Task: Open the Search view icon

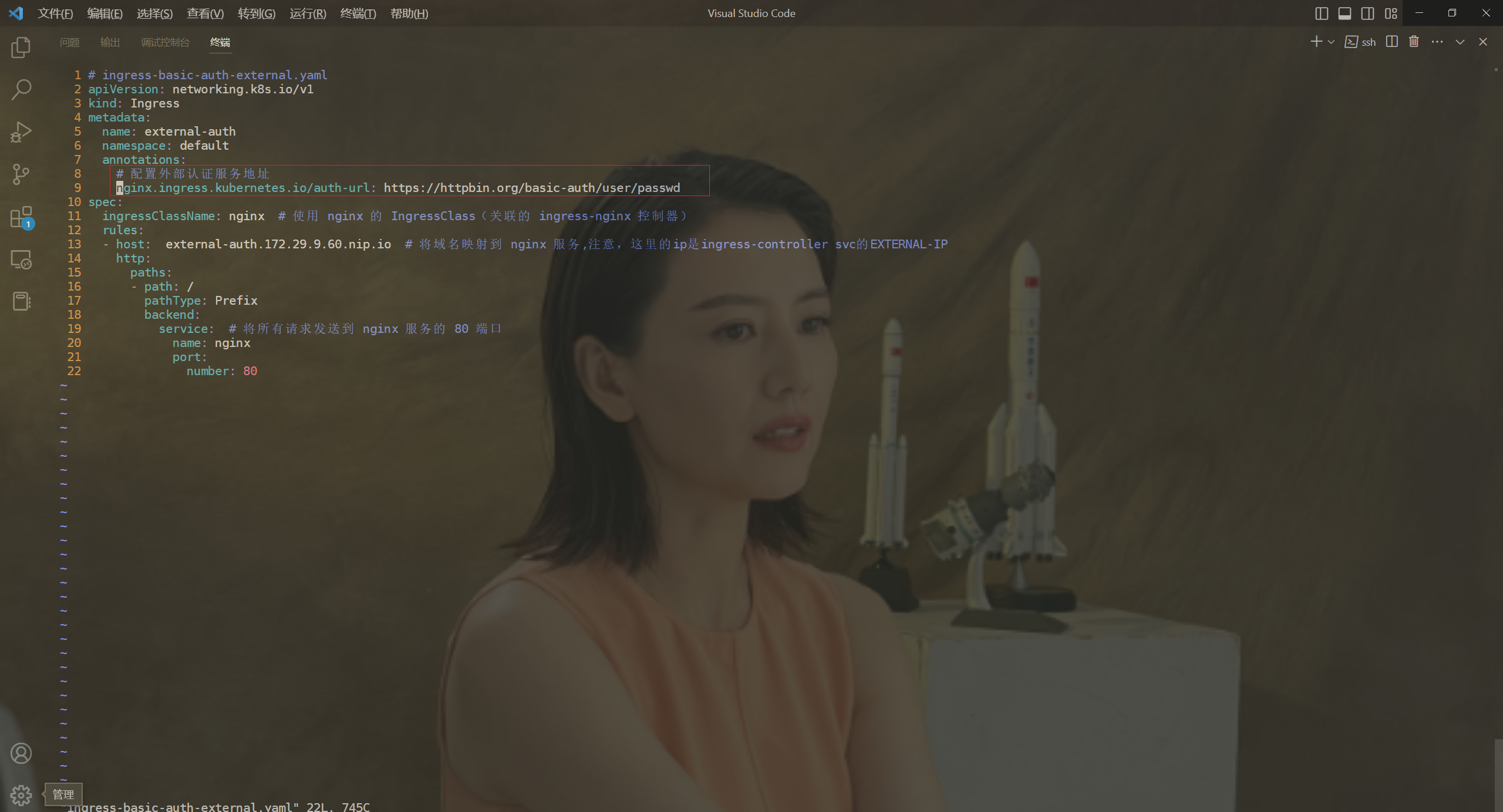Action: (x=21, y=90)
